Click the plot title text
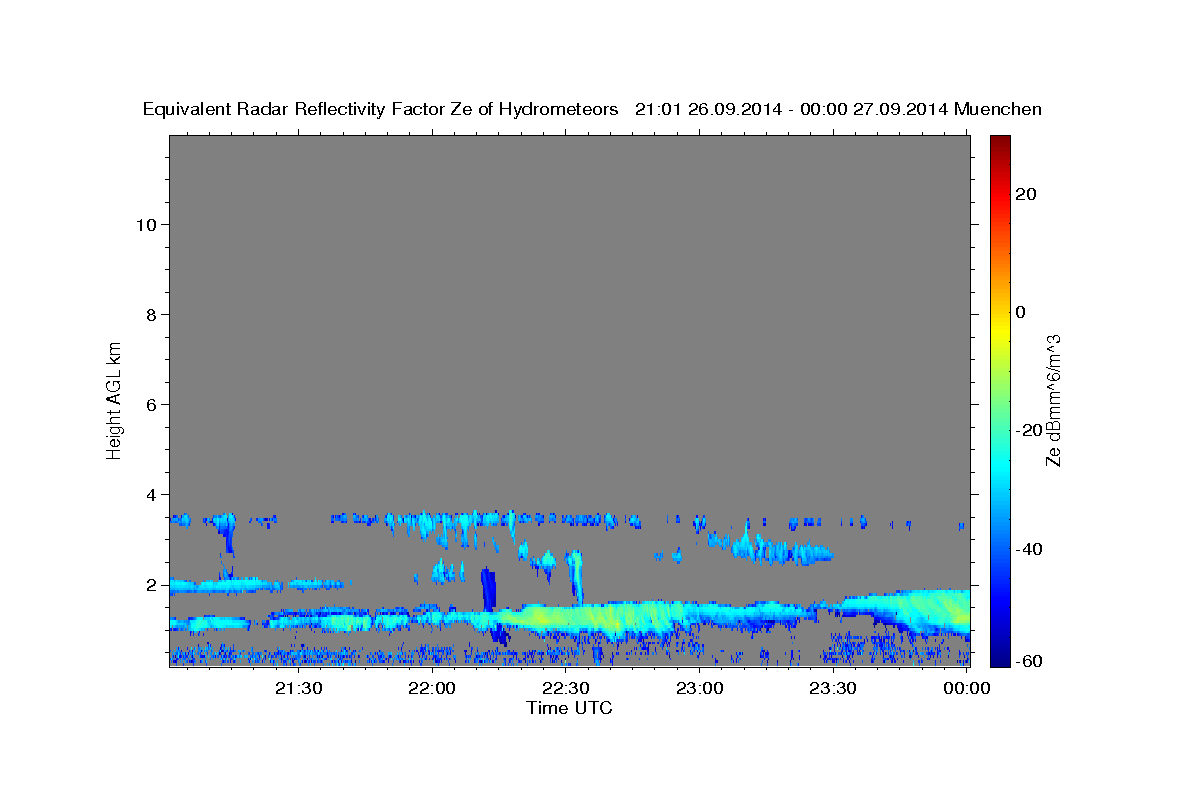1200x800 pixels. [593, 109]
